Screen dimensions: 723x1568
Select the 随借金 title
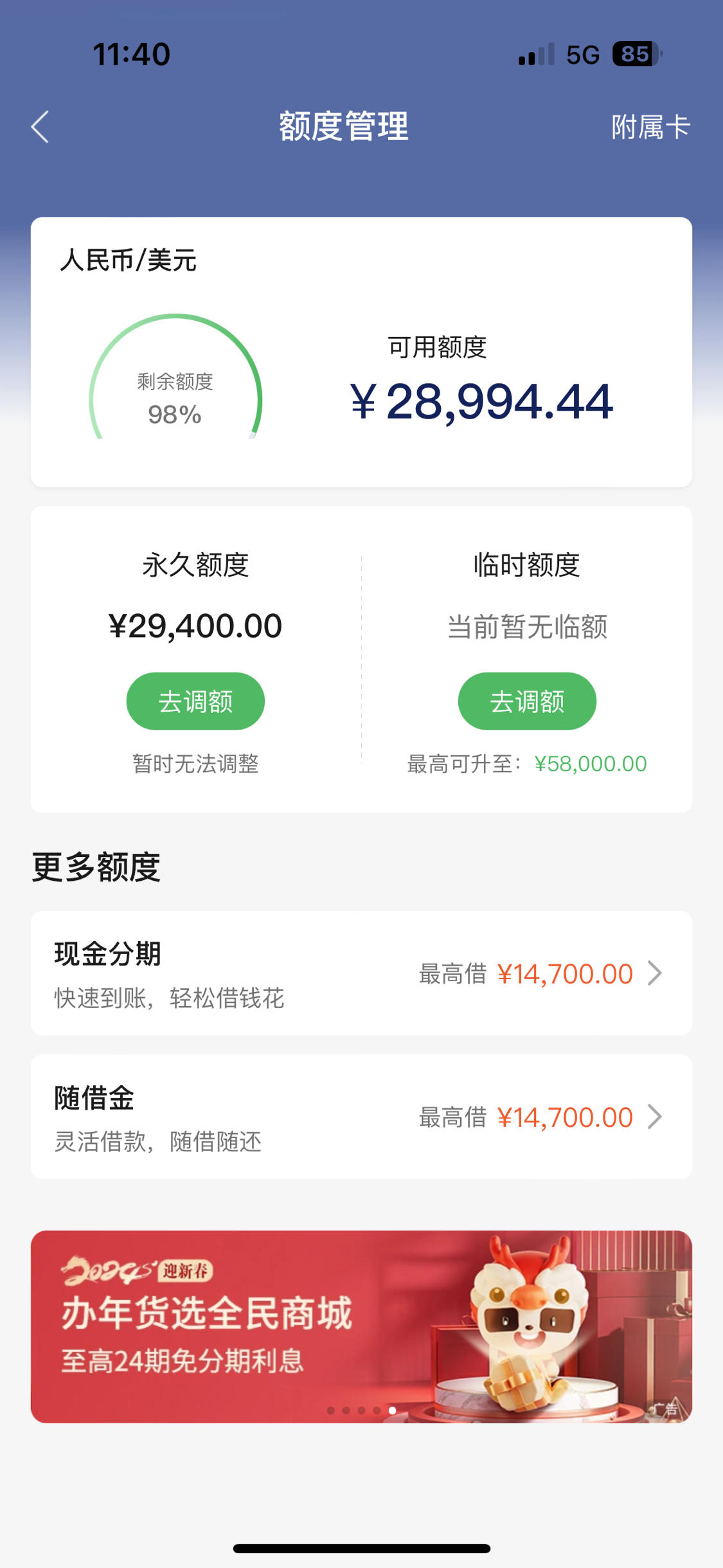(x=94, y=1097)
